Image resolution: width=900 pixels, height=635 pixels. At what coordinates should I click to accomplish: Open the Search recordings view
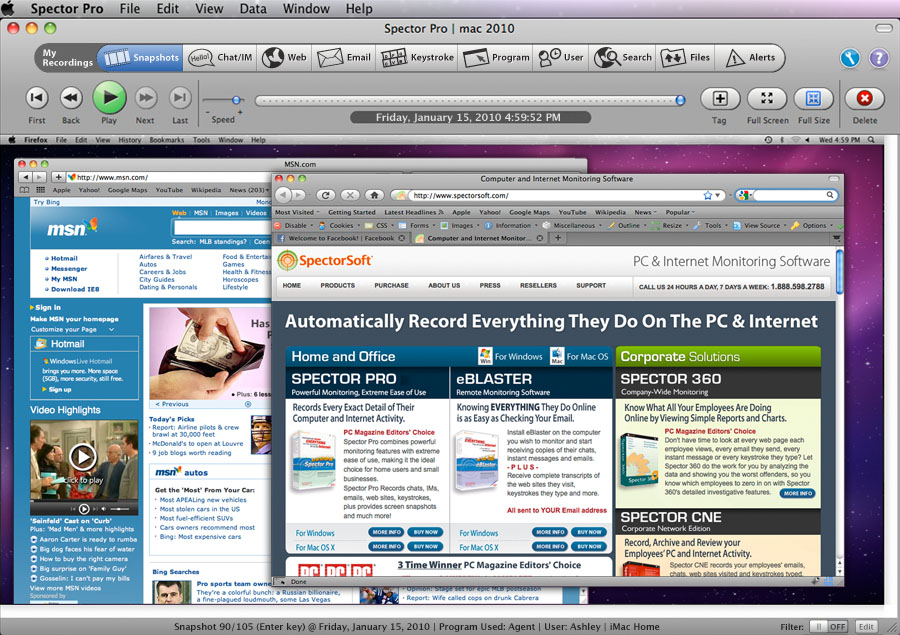click(x=623, y=57)
